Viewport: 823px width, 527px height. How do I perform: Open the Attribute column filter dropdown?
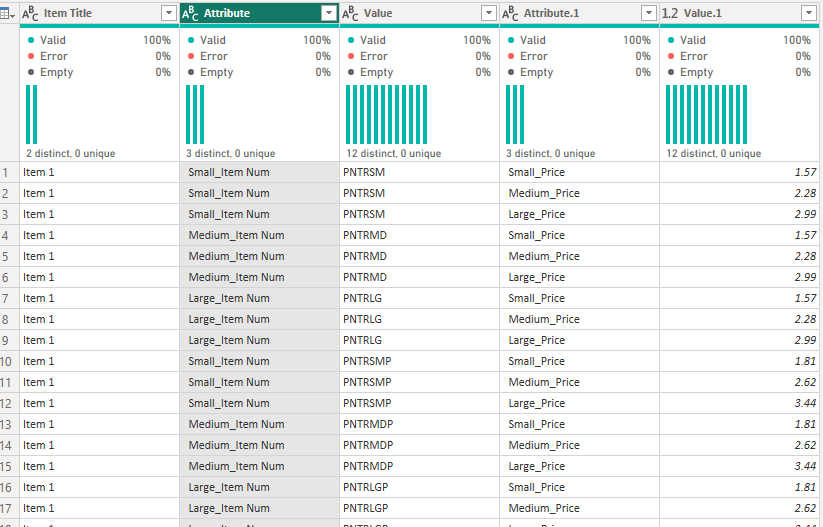click(x=329, y=13)
